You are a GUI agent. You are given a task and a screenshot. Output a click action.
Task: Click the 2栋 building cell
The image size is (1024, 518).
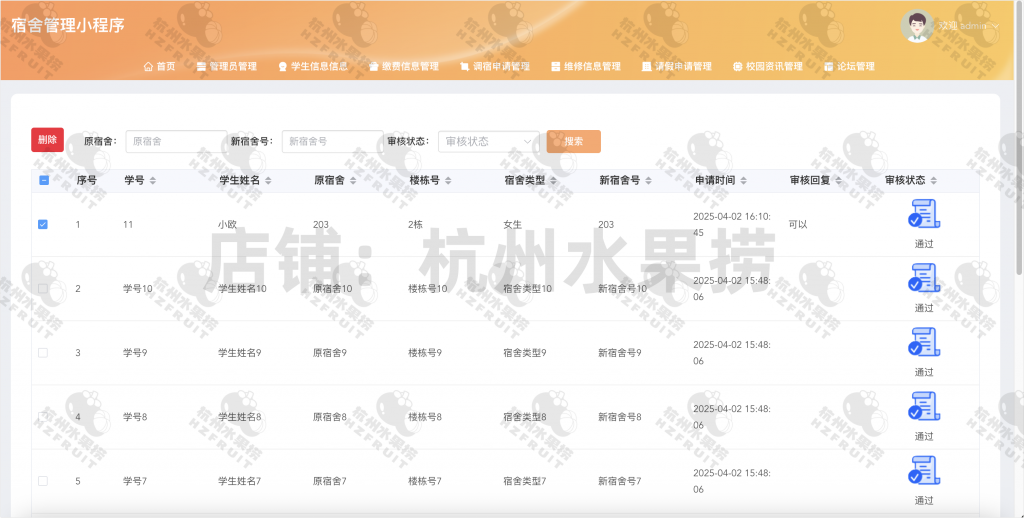tap(415, 224)
